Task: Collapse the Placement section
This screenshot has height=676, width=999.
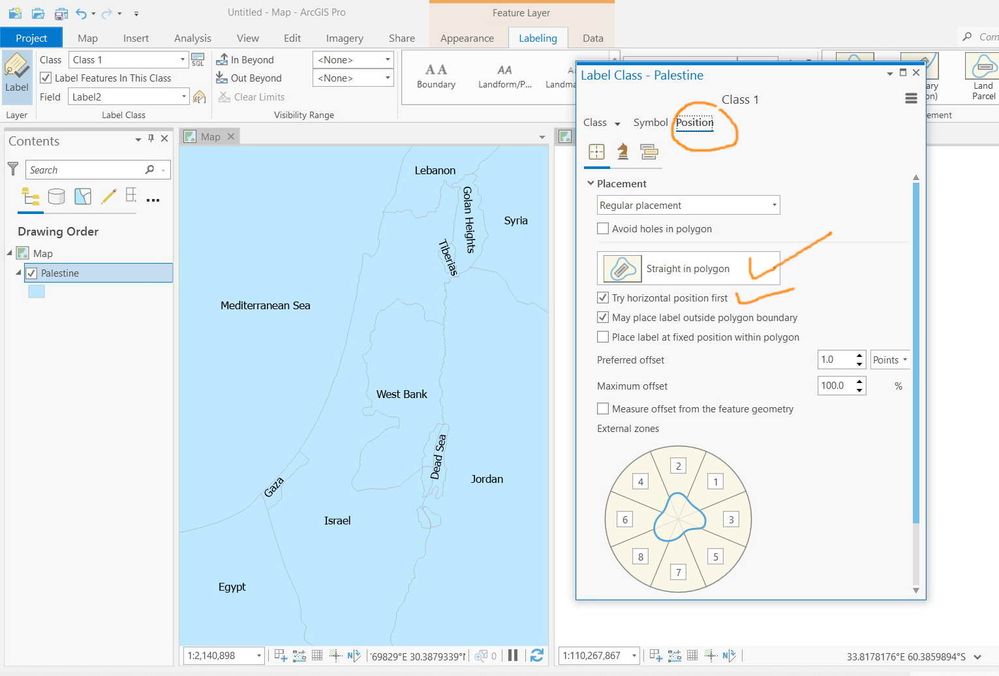Action: [590, 183]
